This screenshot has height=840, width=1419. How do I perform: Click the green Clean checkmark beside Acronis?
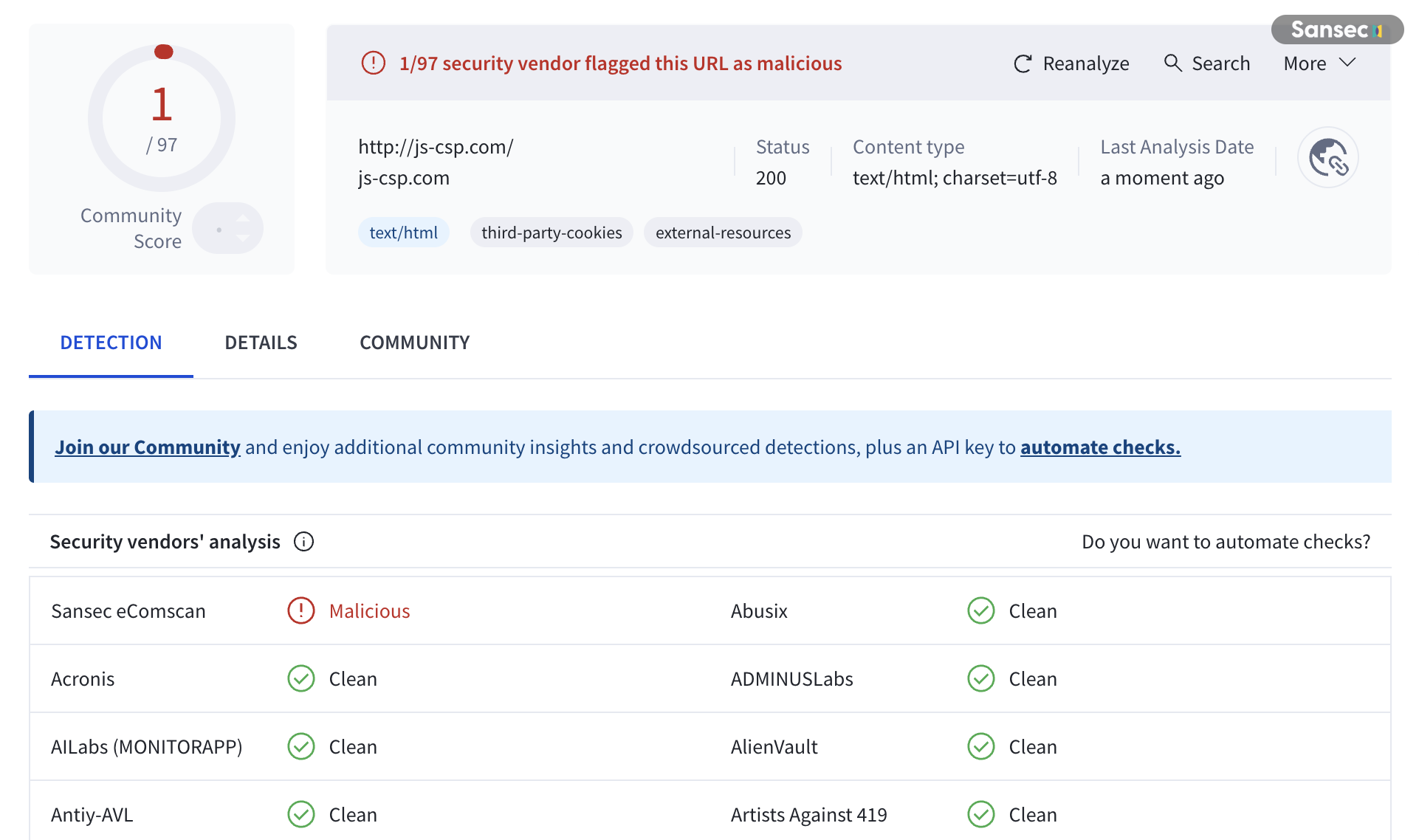pos(300,678)
